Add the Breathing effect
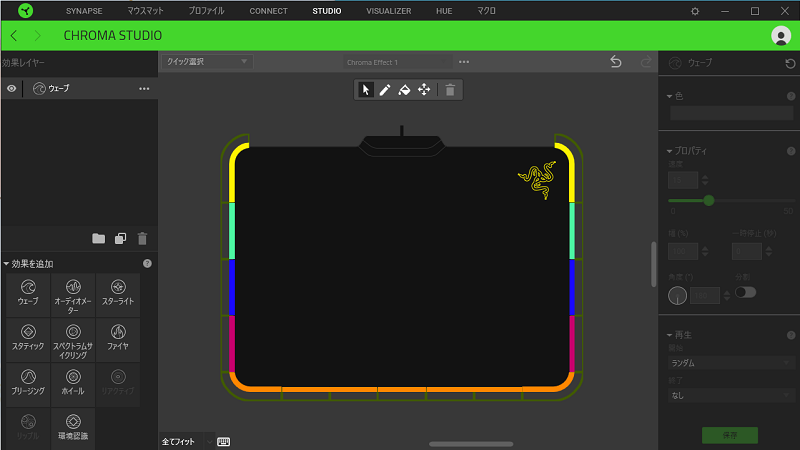Viewport: 800px width, 450px height. [28, 385]
